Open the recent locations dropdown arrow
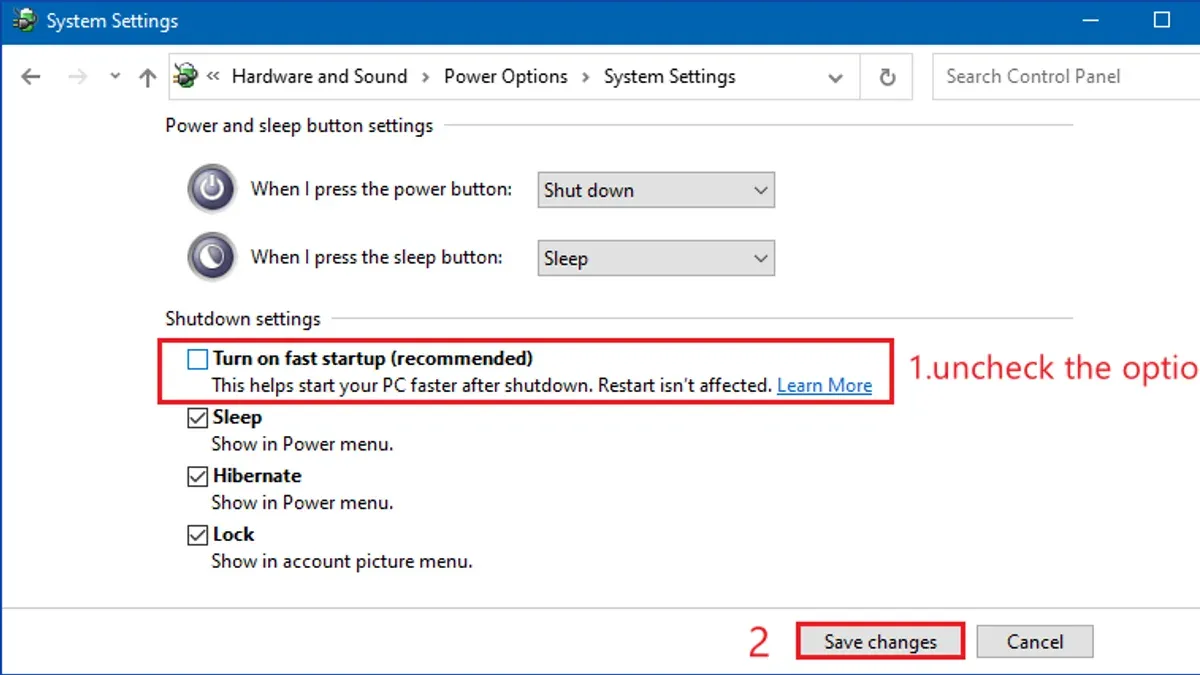 pos(115,77)
